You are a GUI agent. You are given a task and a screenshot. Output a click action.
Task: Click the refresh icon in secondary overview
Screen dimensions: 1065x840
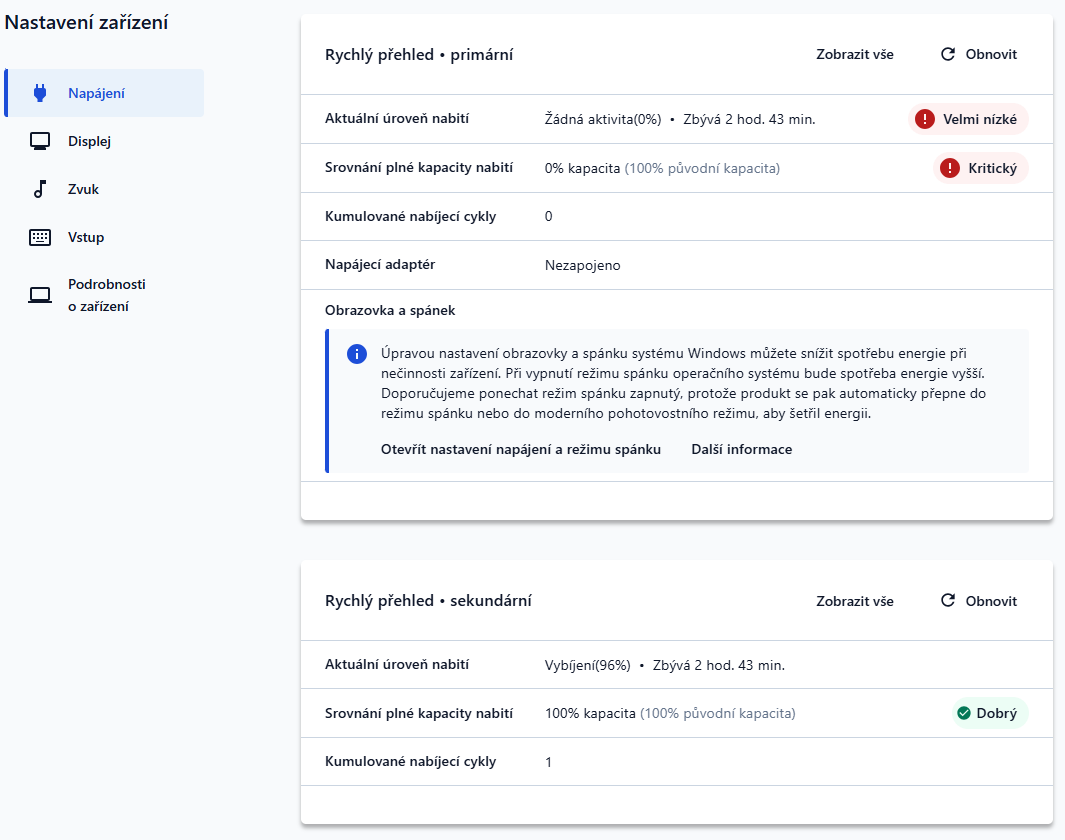point(948,601)
